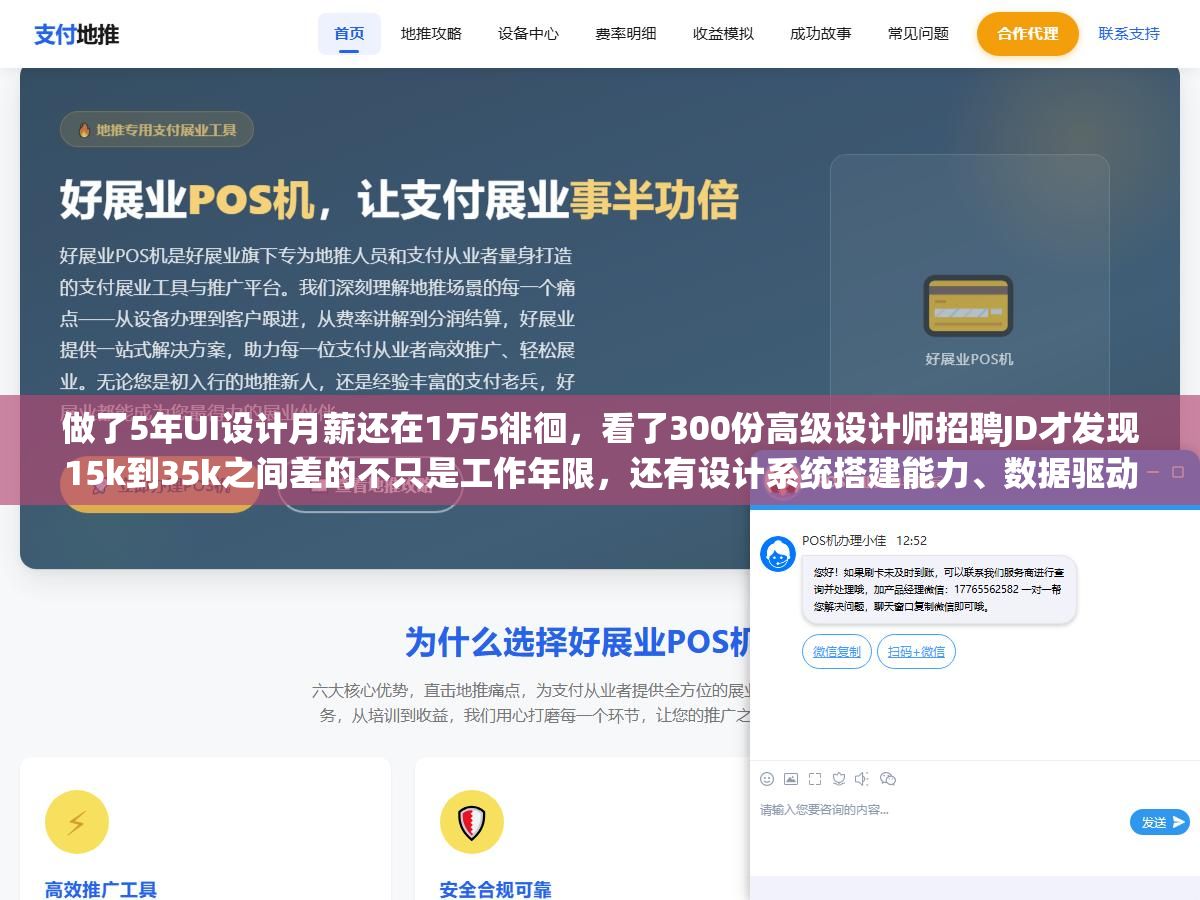Minimize the chat widget window

[x=1152, y=470]
